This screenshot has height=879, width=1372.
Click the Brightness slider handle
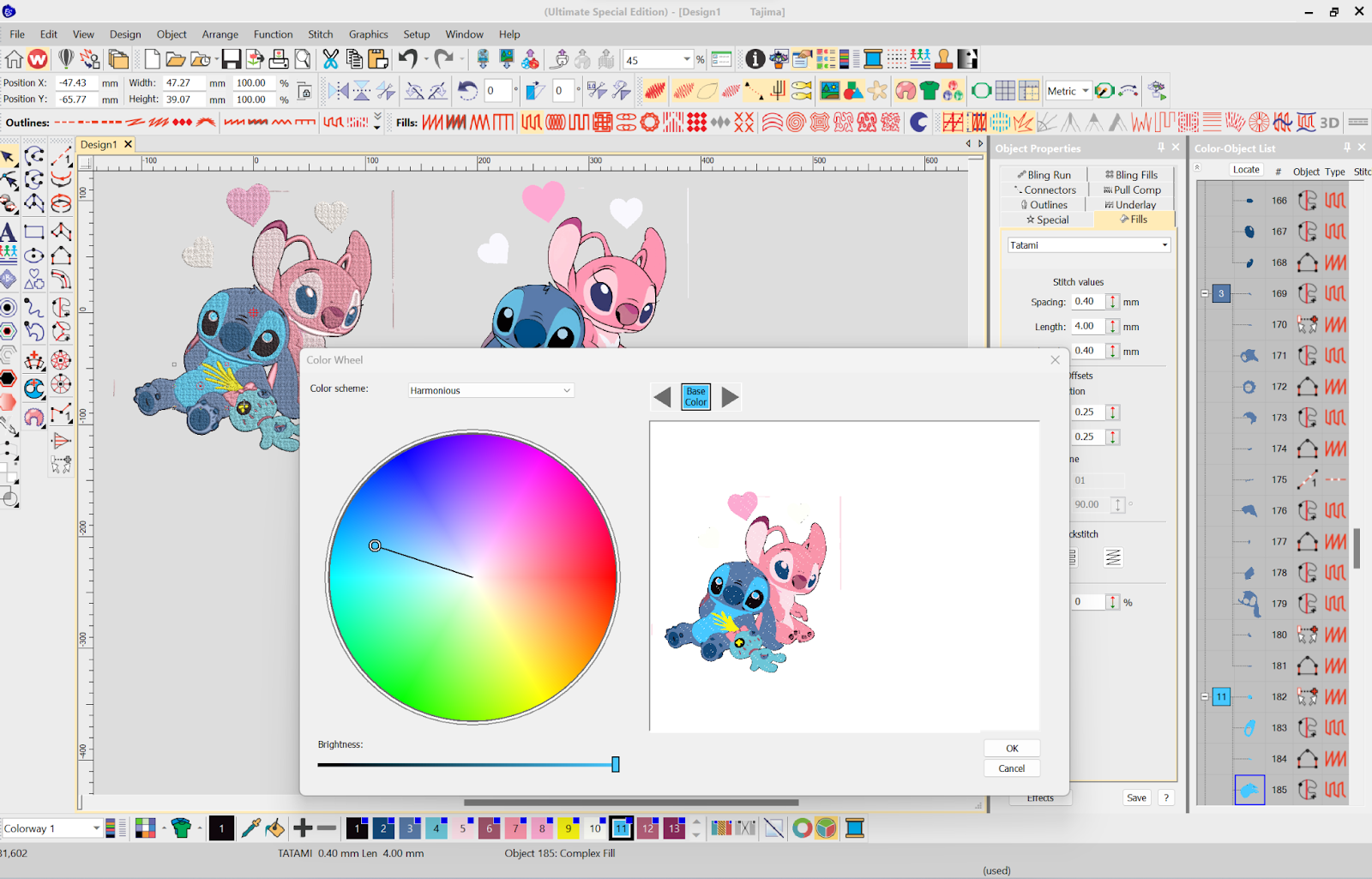coord(616,764)
